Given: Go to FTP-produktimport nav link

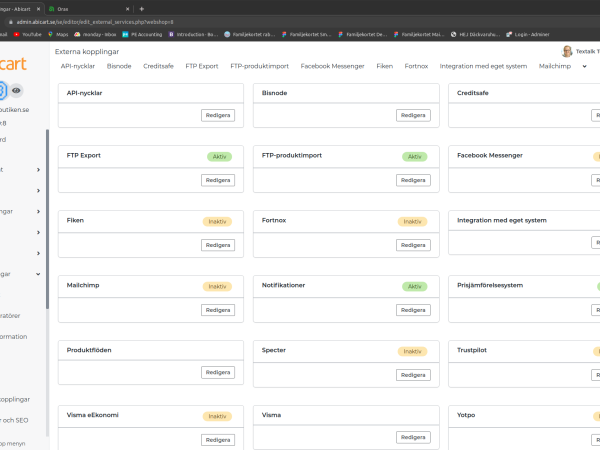Looking at the screenshot, I should [x=259, y=66].
